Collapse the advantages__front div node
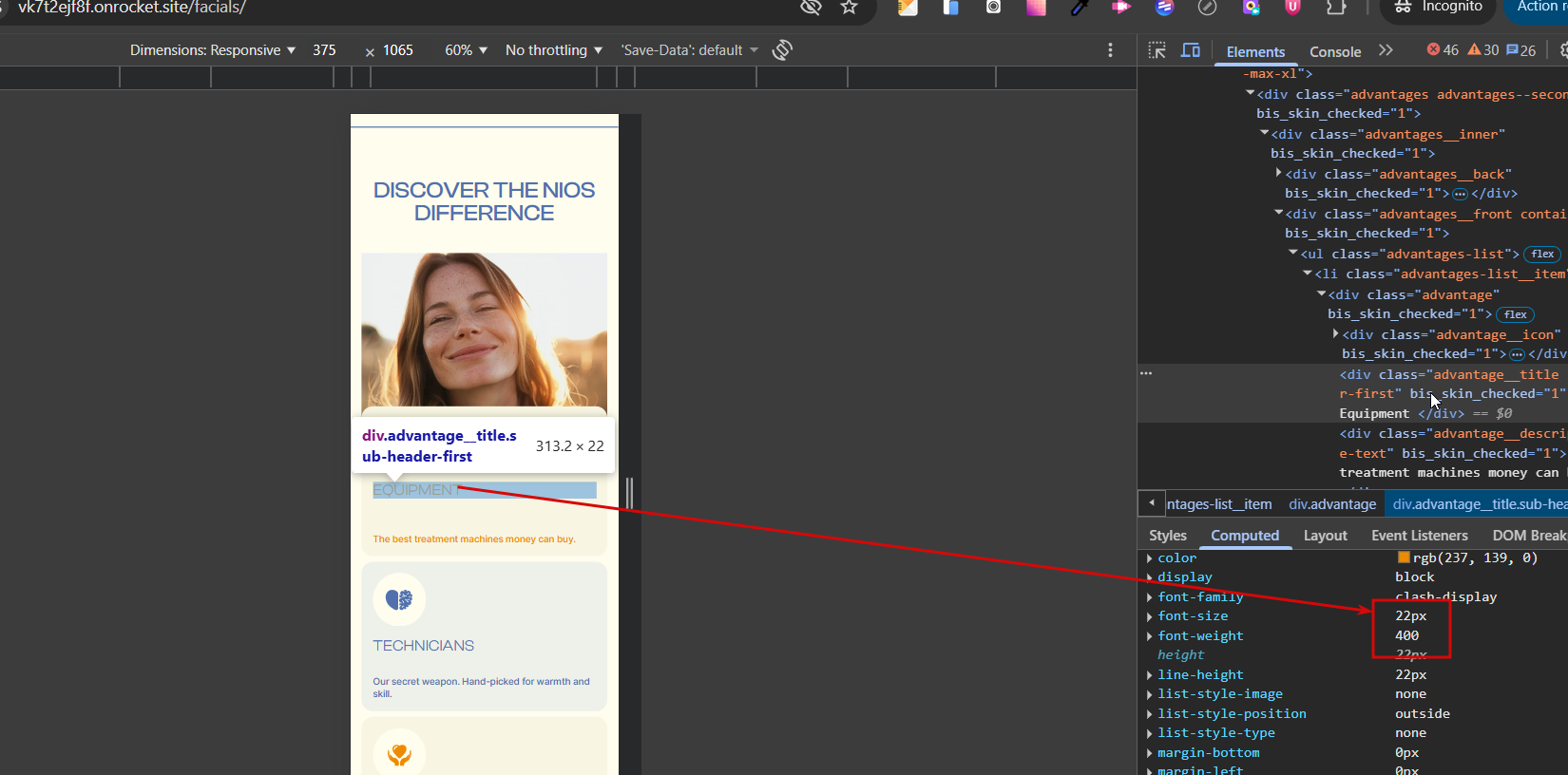1568x775 pixels. click(x=1279, y=213)
